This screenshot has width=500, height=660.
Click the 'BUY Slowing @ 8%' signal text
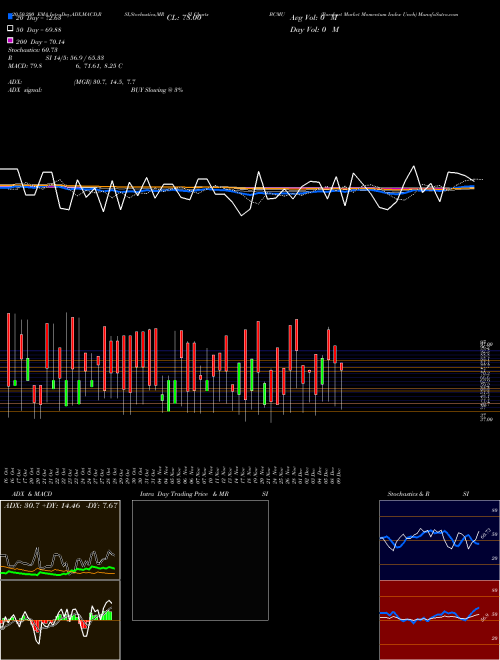pyautogui.click(x=157, y=90)
